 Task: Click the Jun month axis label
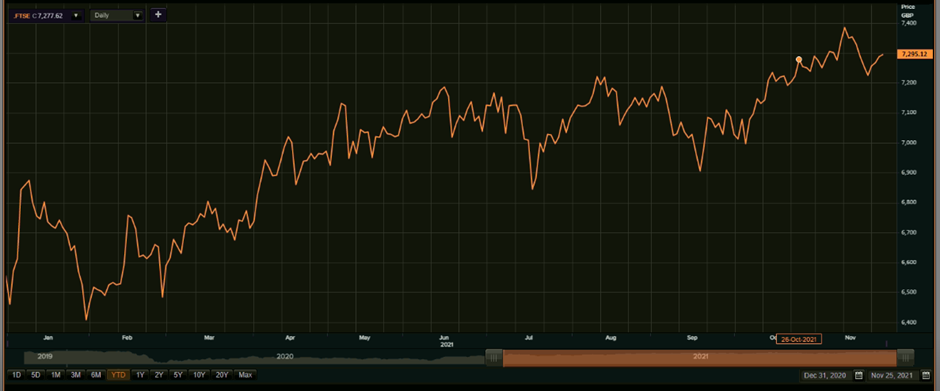(x=444, y=338)
